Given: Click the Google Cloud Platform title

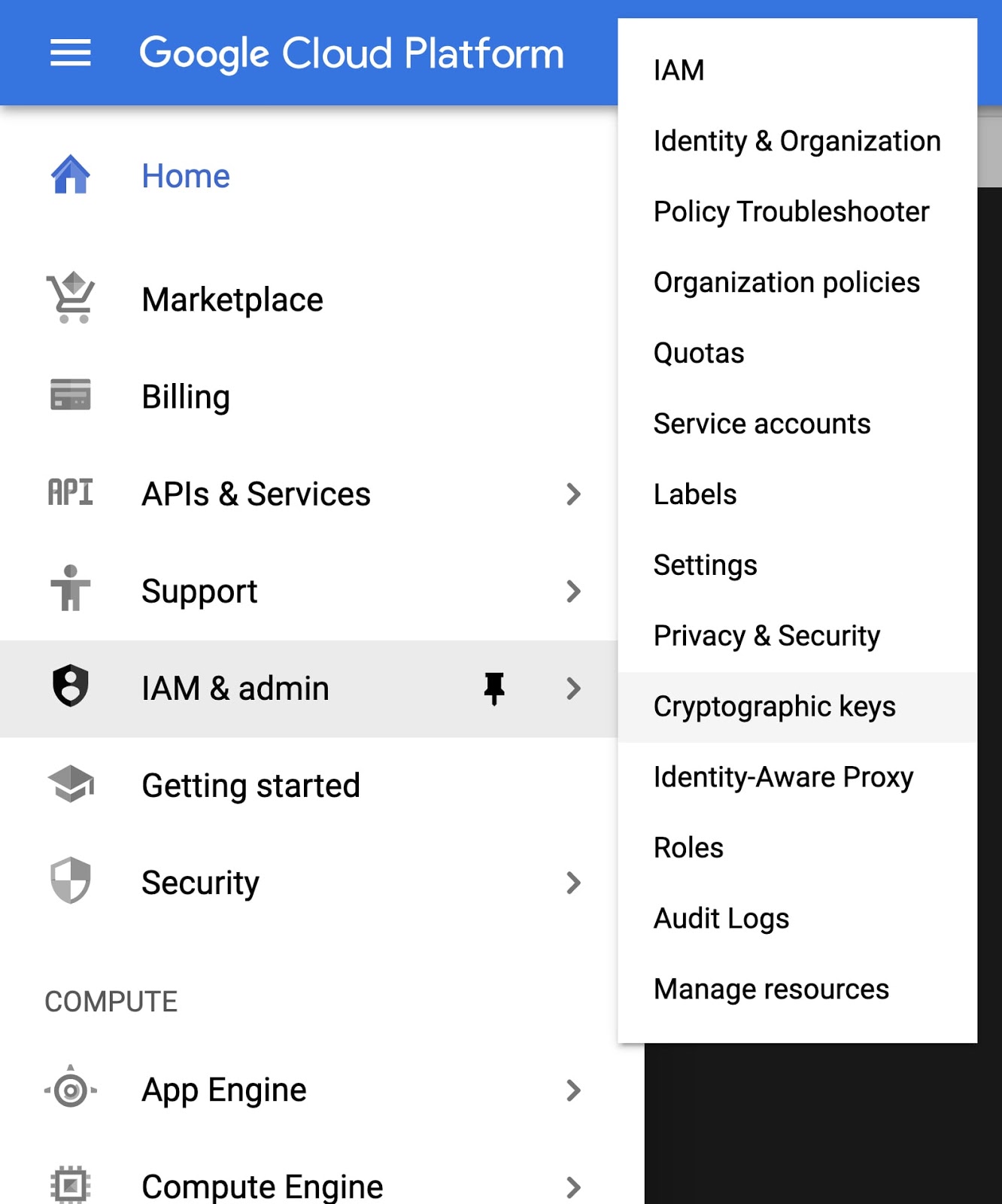Looking at the screenshot, I should coord(351,53).
